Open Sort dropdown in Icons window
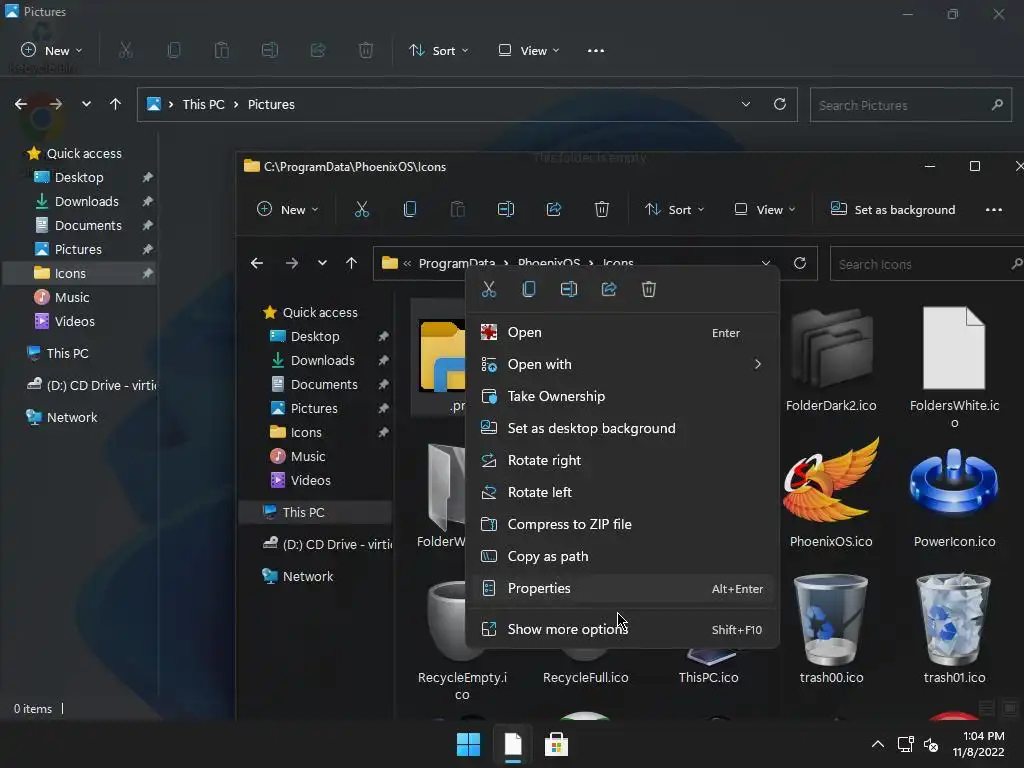The width and height of the screenshot is (1024, 768). click(x=675, y=210)
